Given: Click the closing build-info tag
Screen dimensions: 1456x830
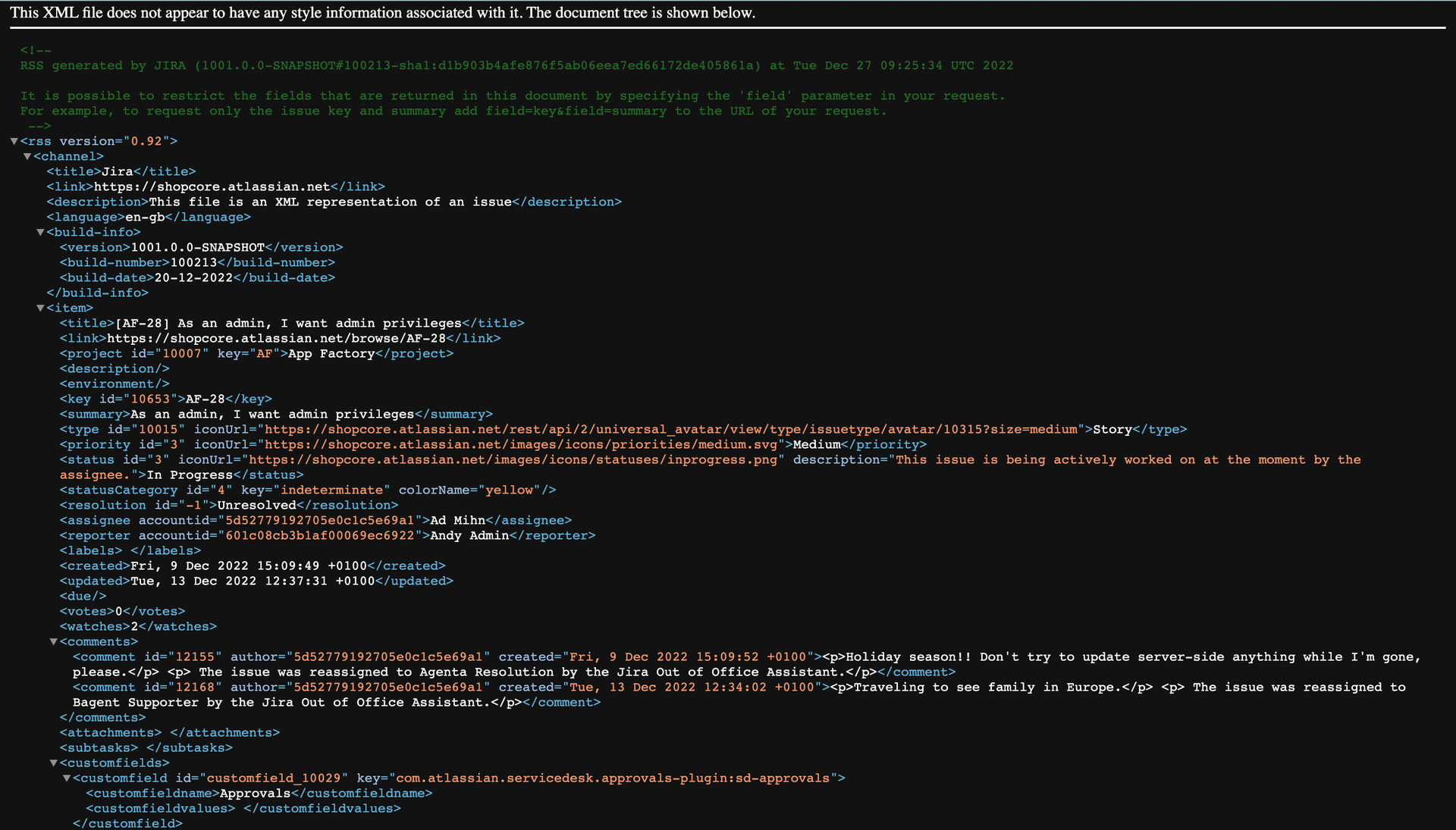Looking at the screenshot, I should 97,293.
